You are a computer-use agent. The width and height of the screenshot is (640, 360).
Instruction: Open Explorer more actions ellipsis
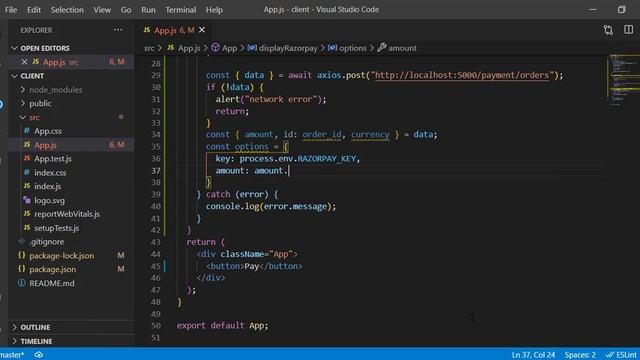pyautogui.click(x=118, y=30)
